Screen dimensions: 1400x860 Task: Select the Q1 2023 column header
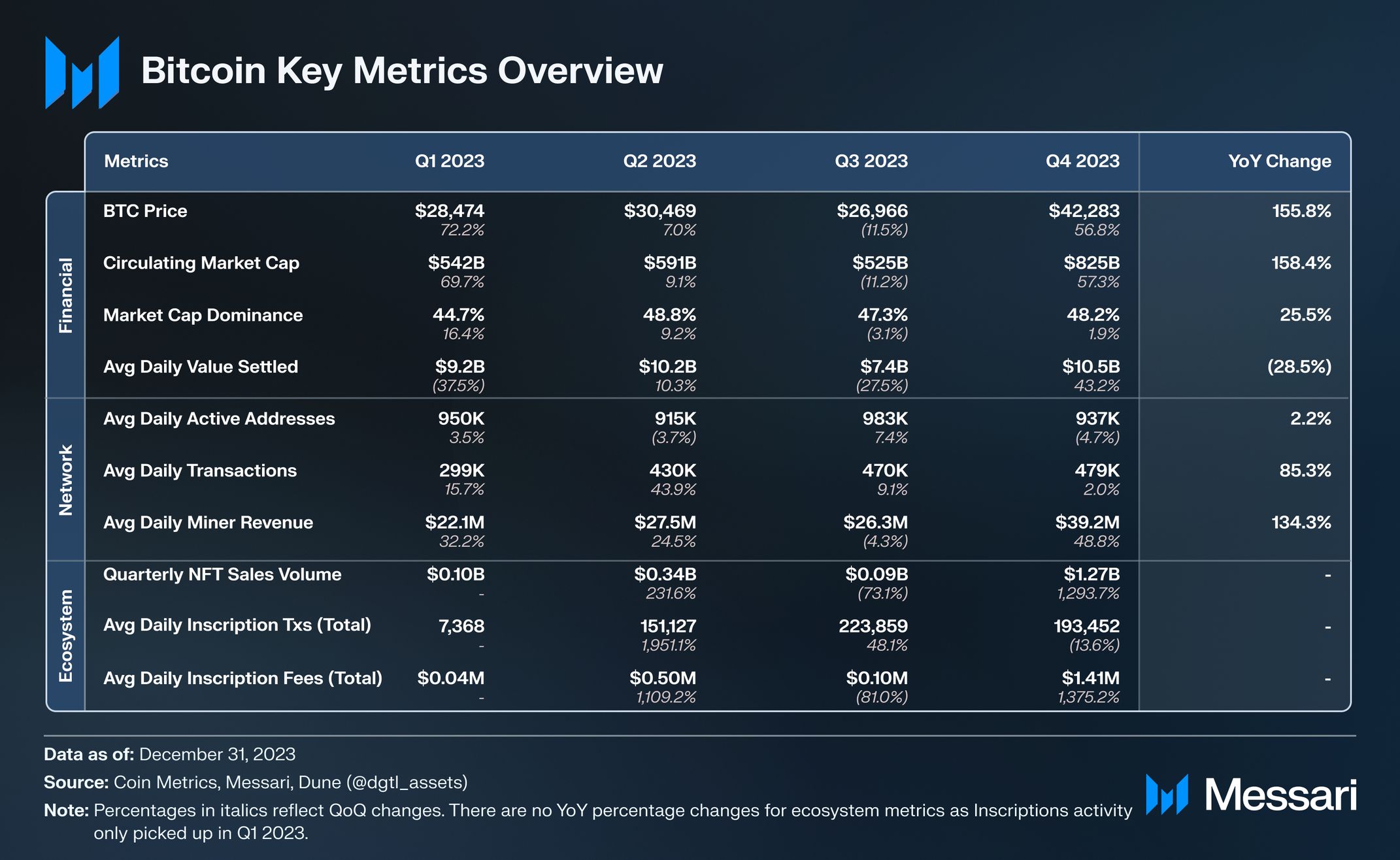click(x=450, y=161)
